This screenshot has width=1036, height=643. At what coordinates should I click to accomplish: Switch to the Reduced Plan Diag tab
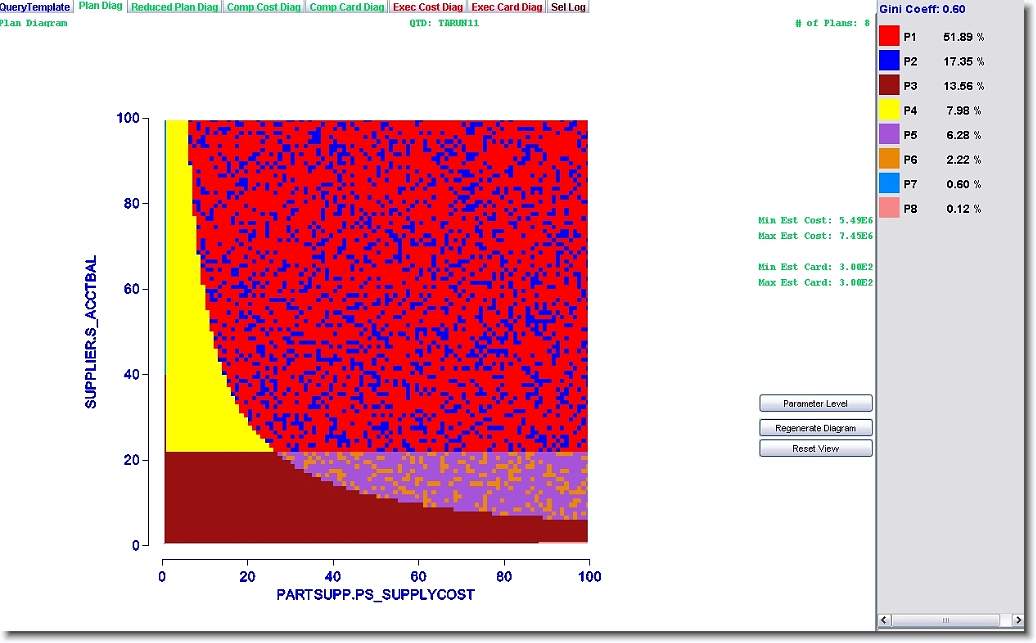point(174,7)
